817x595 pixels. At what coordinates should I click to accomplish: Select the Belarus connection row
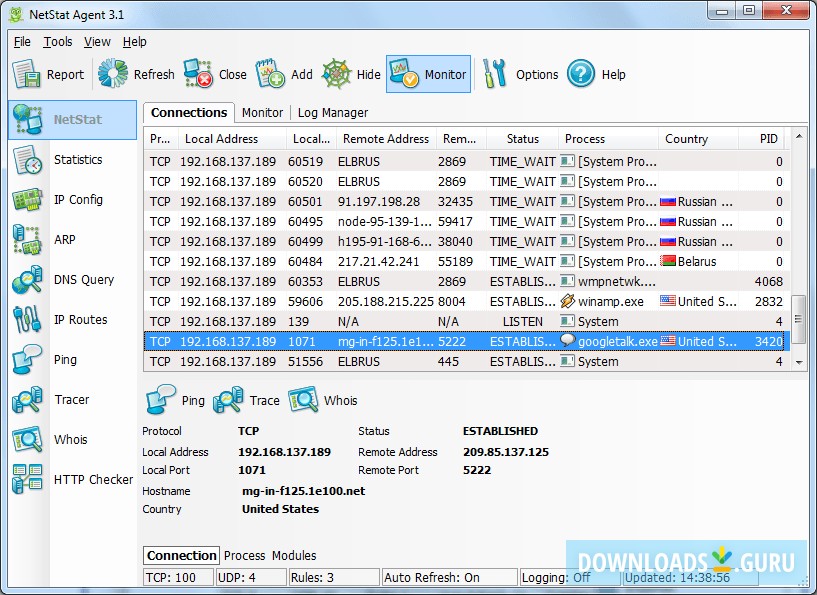coord(467,262)
